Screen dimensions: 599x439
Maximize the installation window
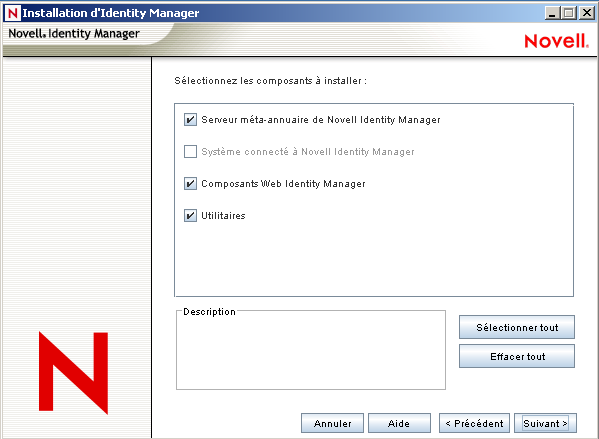(x=569, y=13)
